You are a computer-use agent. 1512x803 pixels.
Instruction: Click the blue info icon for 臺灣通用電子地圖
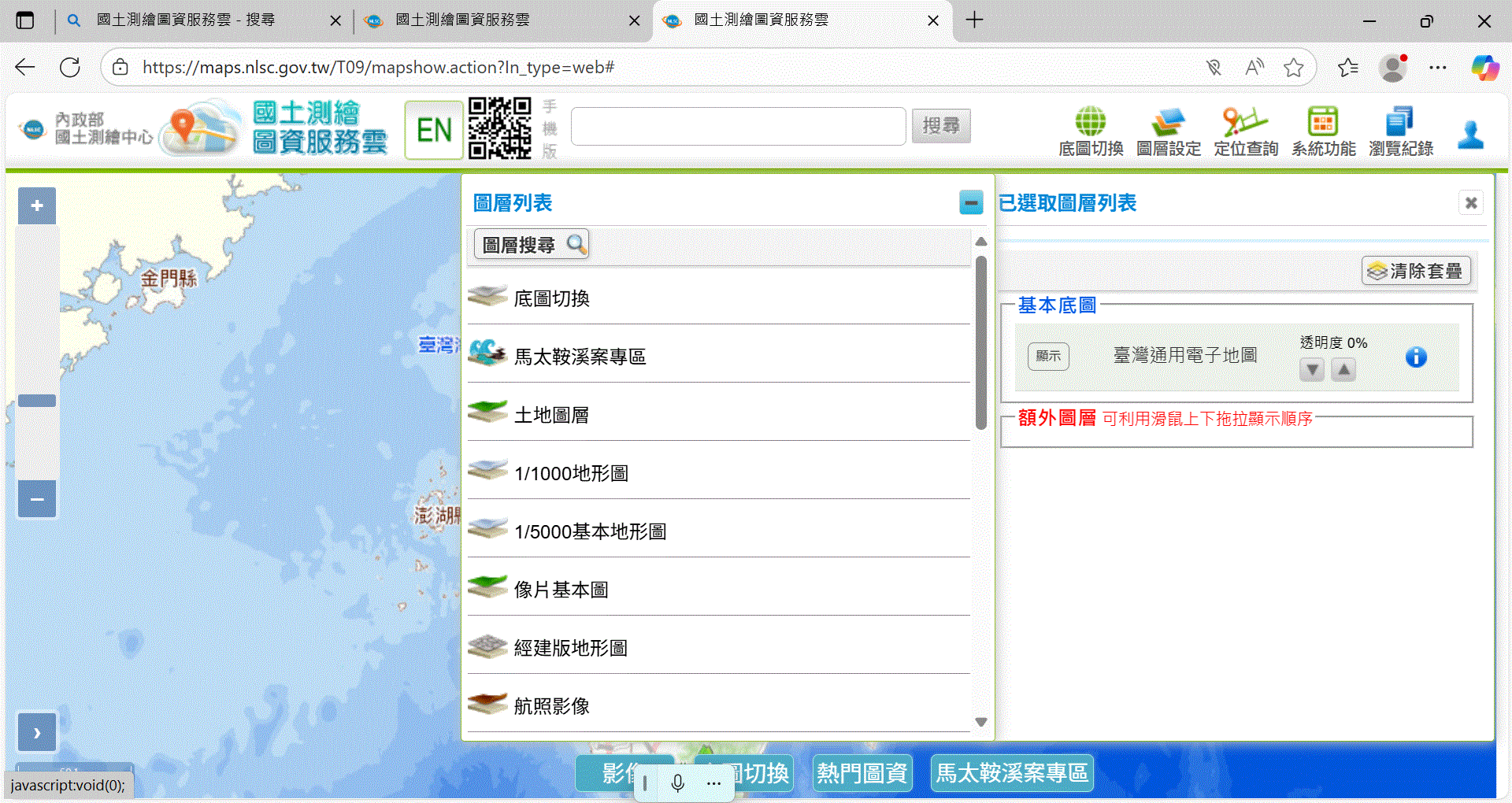pyautogui.click(x=1415, y=357)
